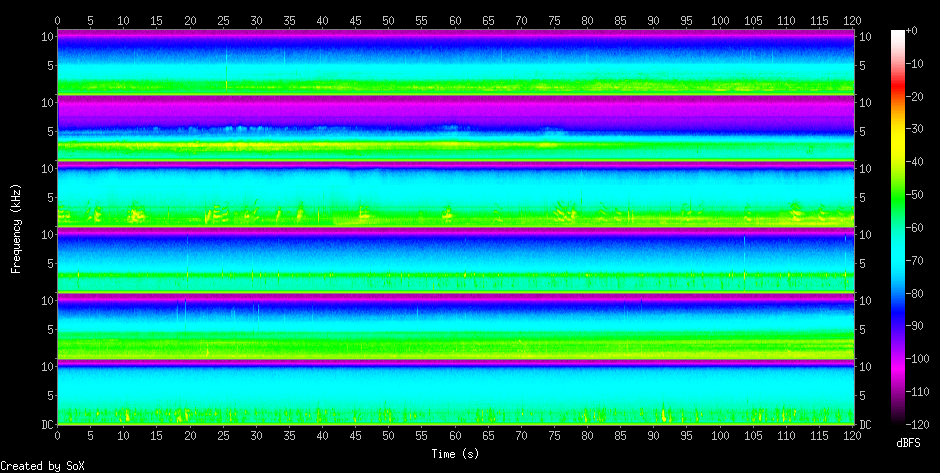The image size is (940, 473).
Task: Click the 'dBFS' label below the color scale
Action: [907, 443]
